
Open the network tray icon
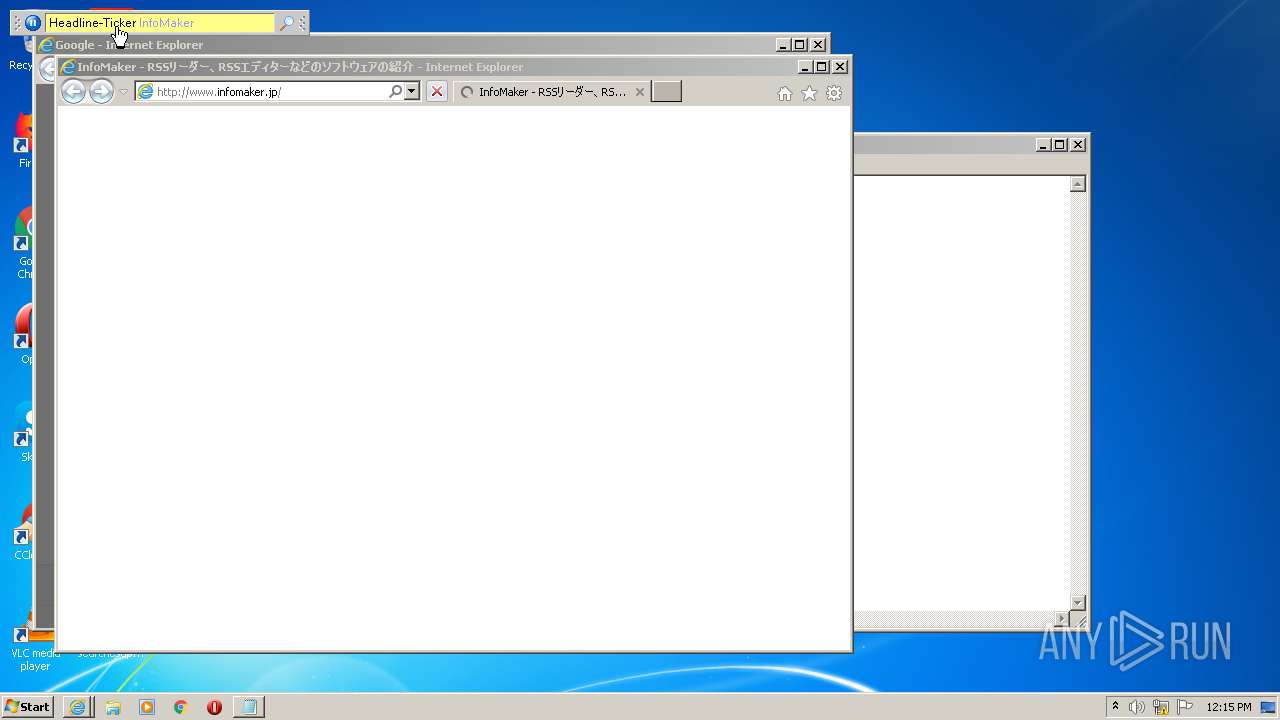tap(1161, 707)
